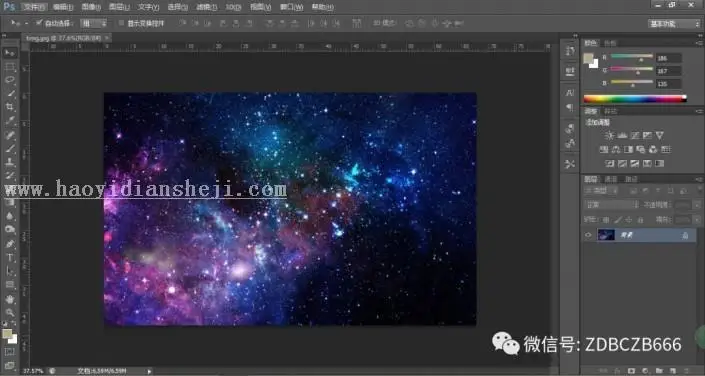Select the Hand tool
The width and height of the screenshot is (705, 376).
(x=10, y=299)
